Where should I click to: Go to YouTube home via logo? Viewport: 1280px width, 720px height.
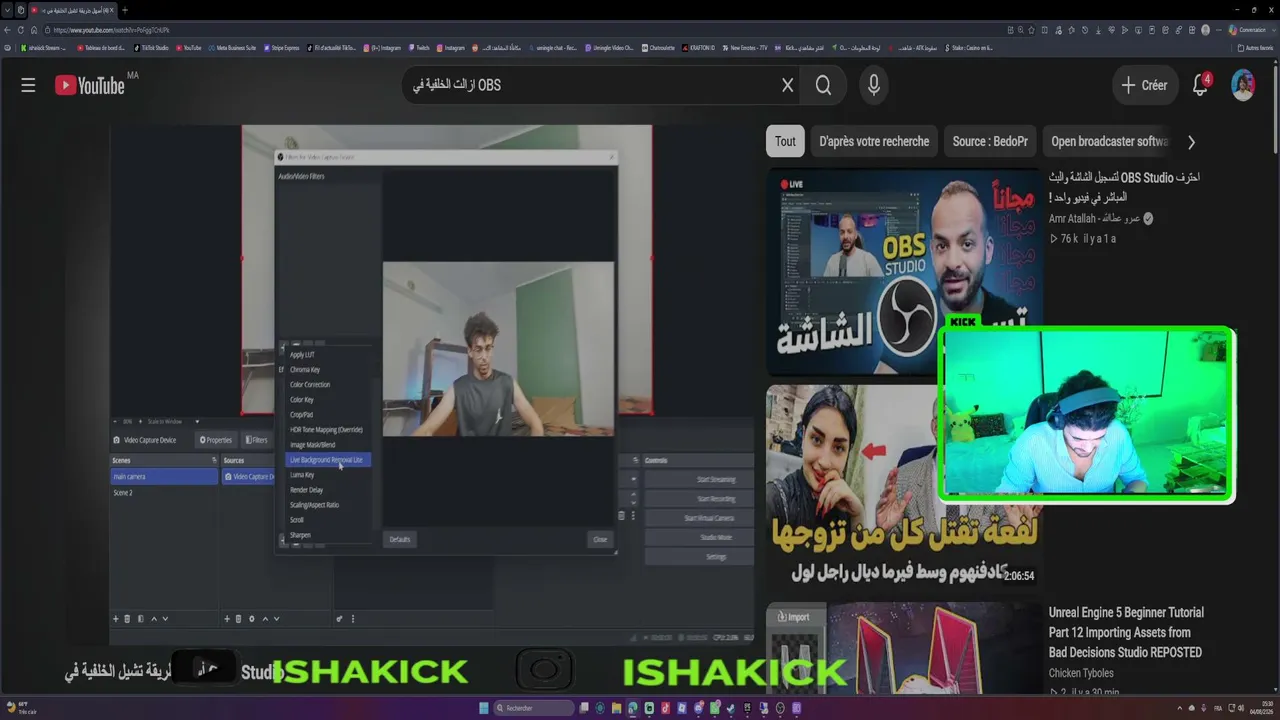tap(90, 86)
